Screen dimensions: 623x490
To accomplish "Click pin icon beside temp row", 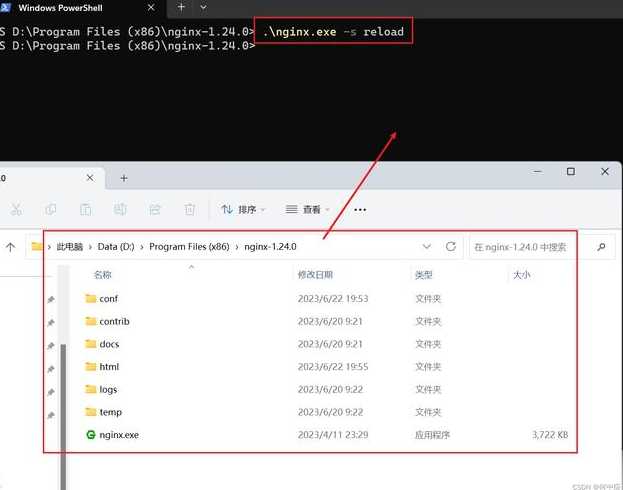I will [x=51, y=415].
